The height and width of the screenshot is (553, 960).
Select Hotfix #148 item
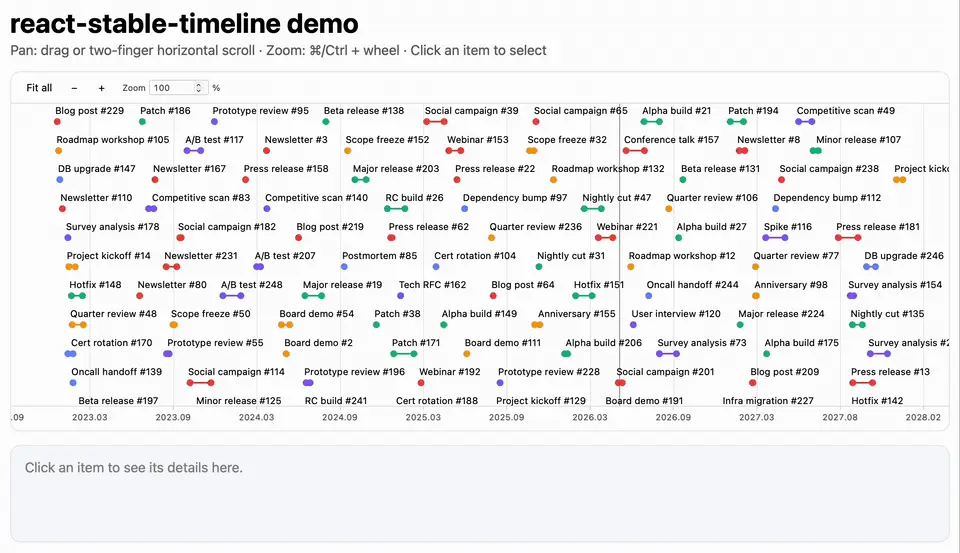click(x=95, y=285)
